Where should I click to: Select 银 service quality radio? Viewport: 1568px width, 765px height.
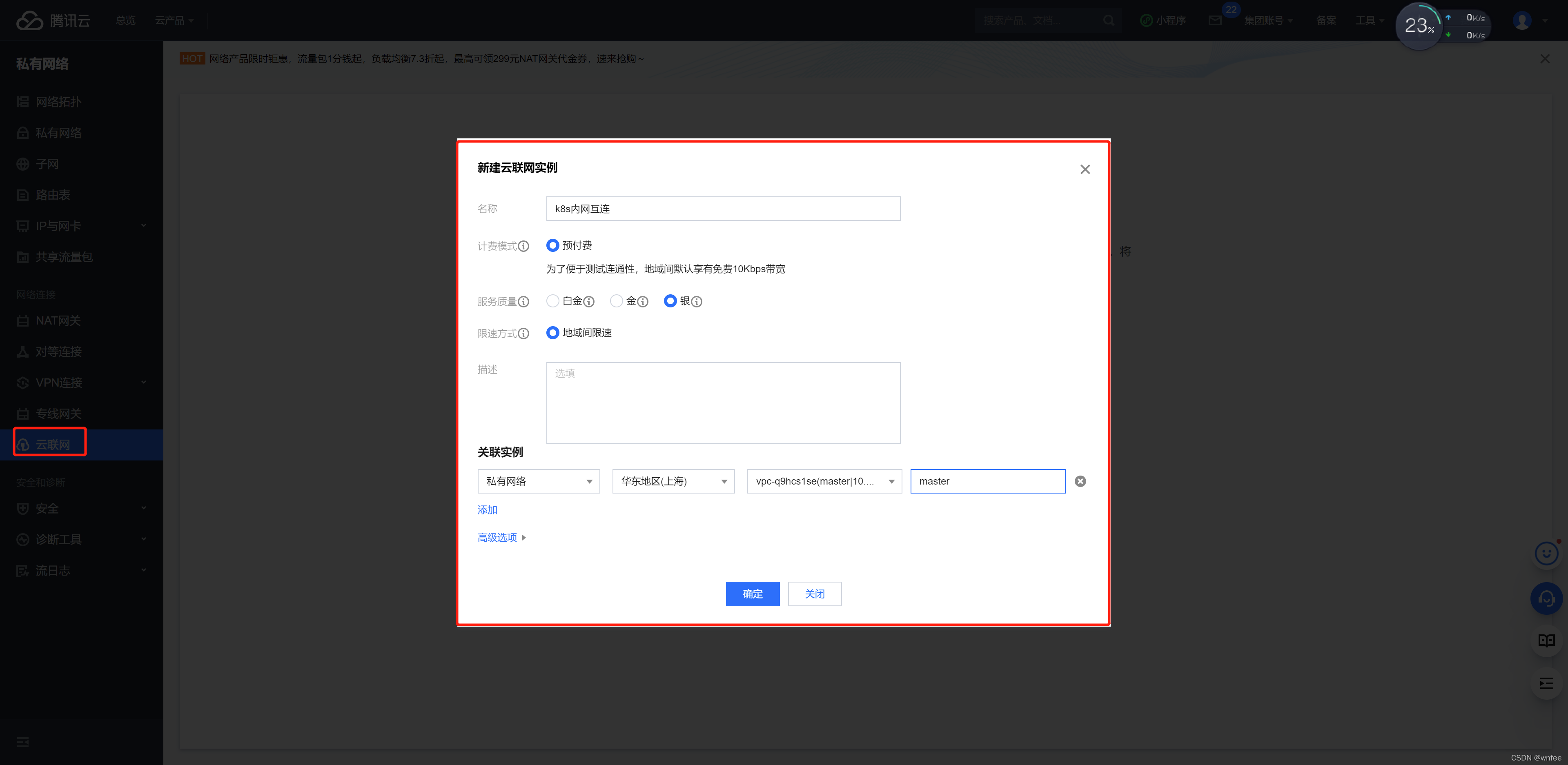[670, 300]
